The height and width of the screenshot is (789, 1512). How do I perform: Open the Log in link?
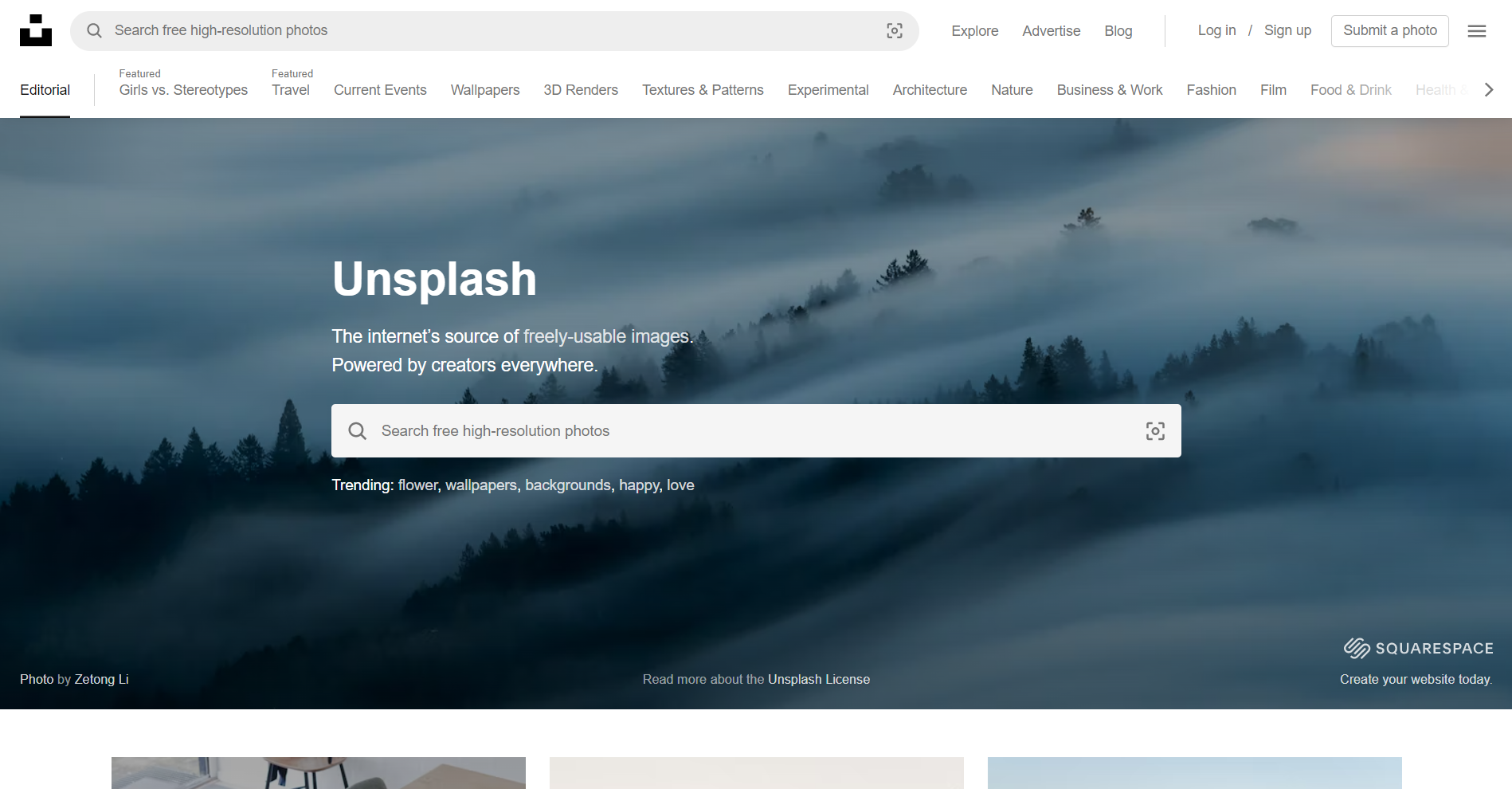tap(1216, 30)
